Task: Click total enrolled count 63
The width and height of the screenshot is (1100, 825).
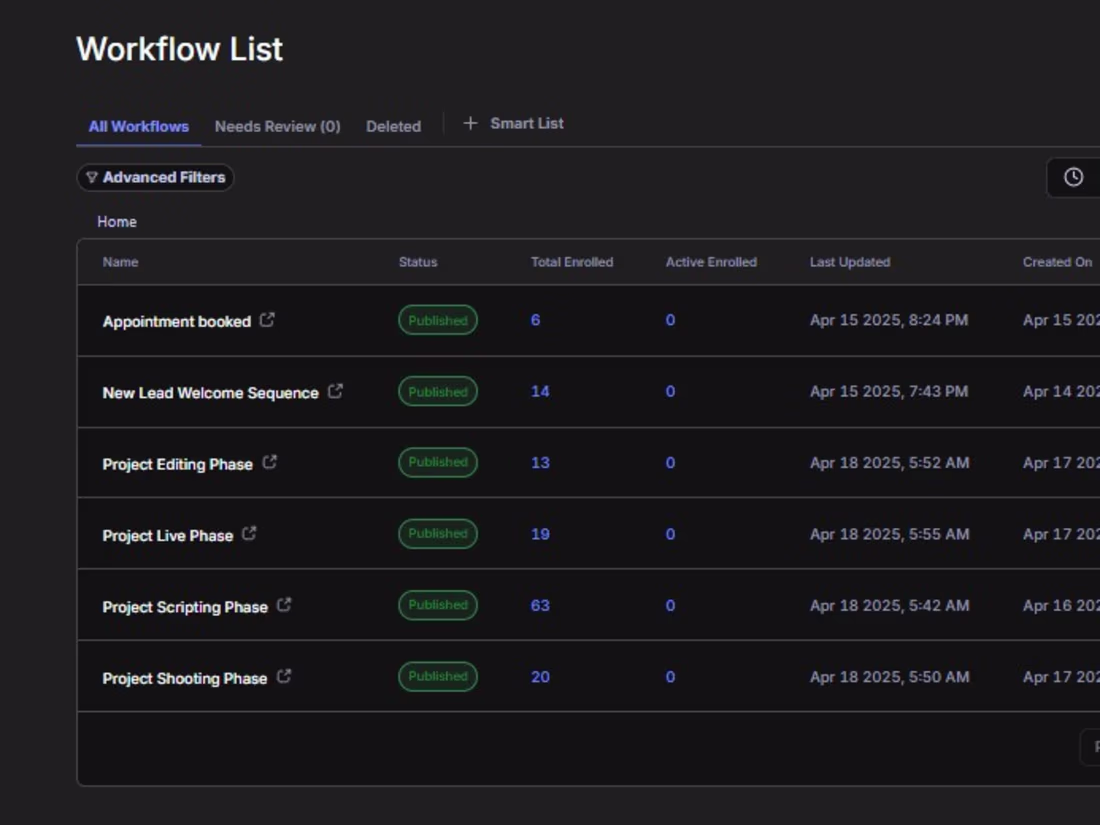Action: [540, 606]
